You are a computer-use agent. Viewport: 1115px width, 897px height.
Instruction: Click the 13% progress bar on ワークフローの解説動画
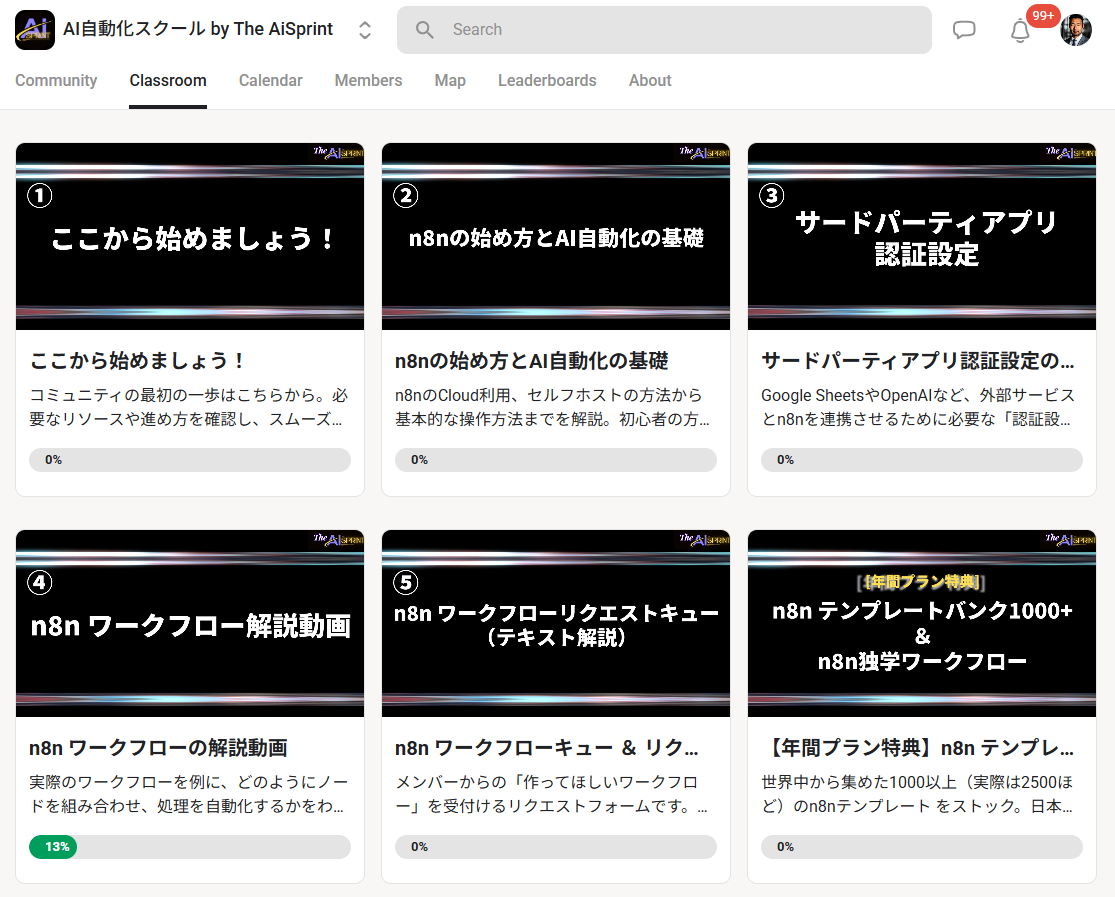[x=190, y=846]
